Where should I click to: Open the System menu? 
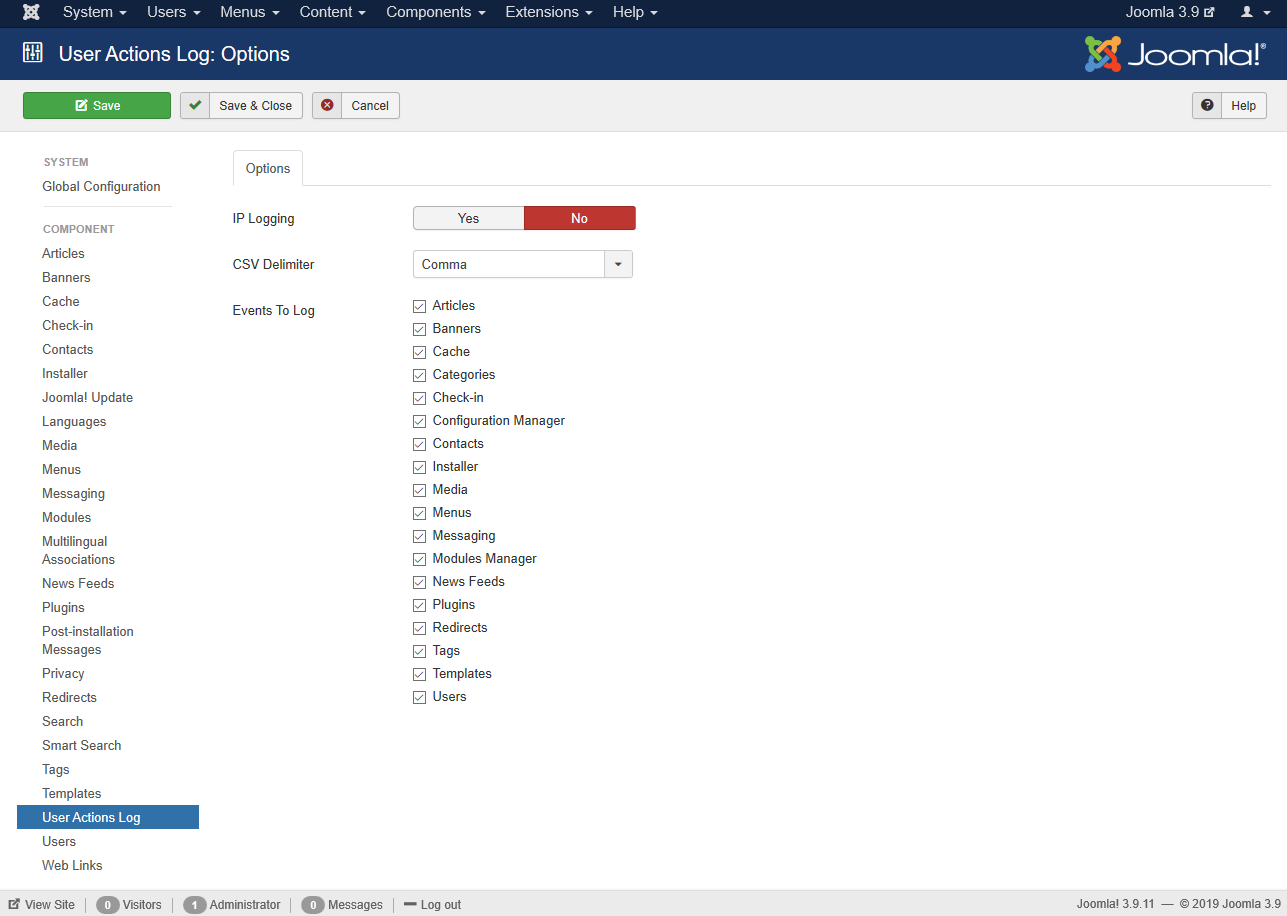point(94,12)
